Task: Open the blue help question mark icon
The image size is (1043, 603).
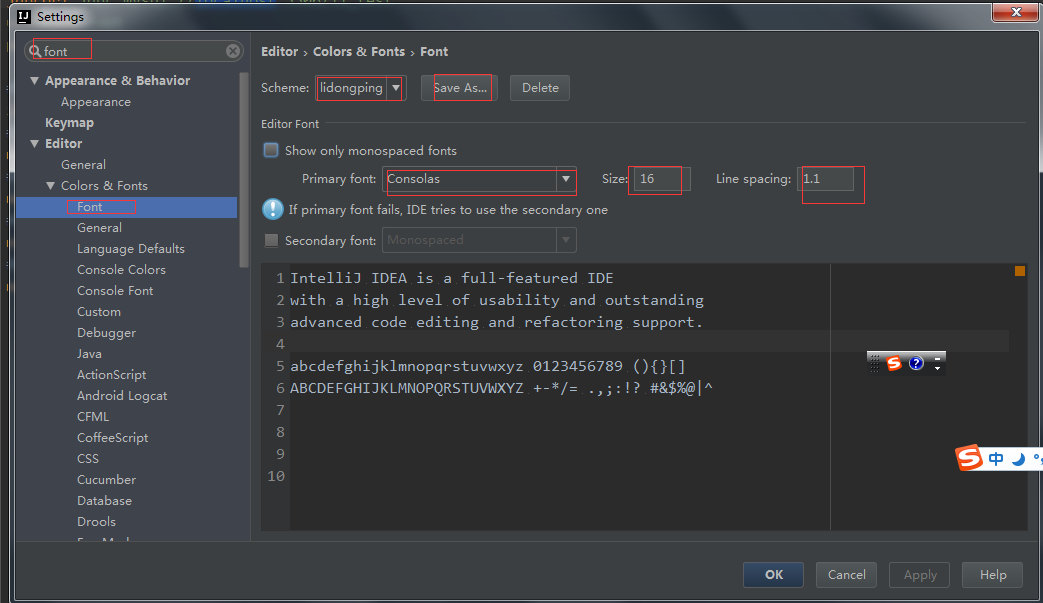Action: pos(917,363)
